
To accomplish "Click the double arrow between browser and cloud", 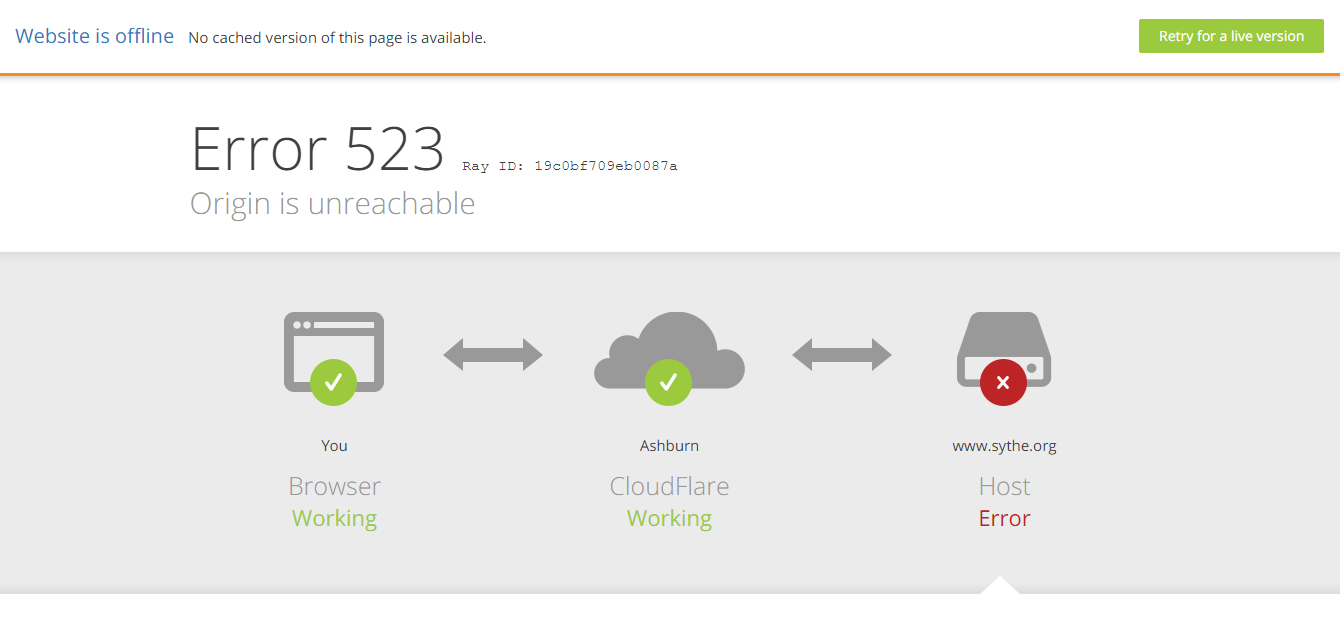I will [493, 354].
